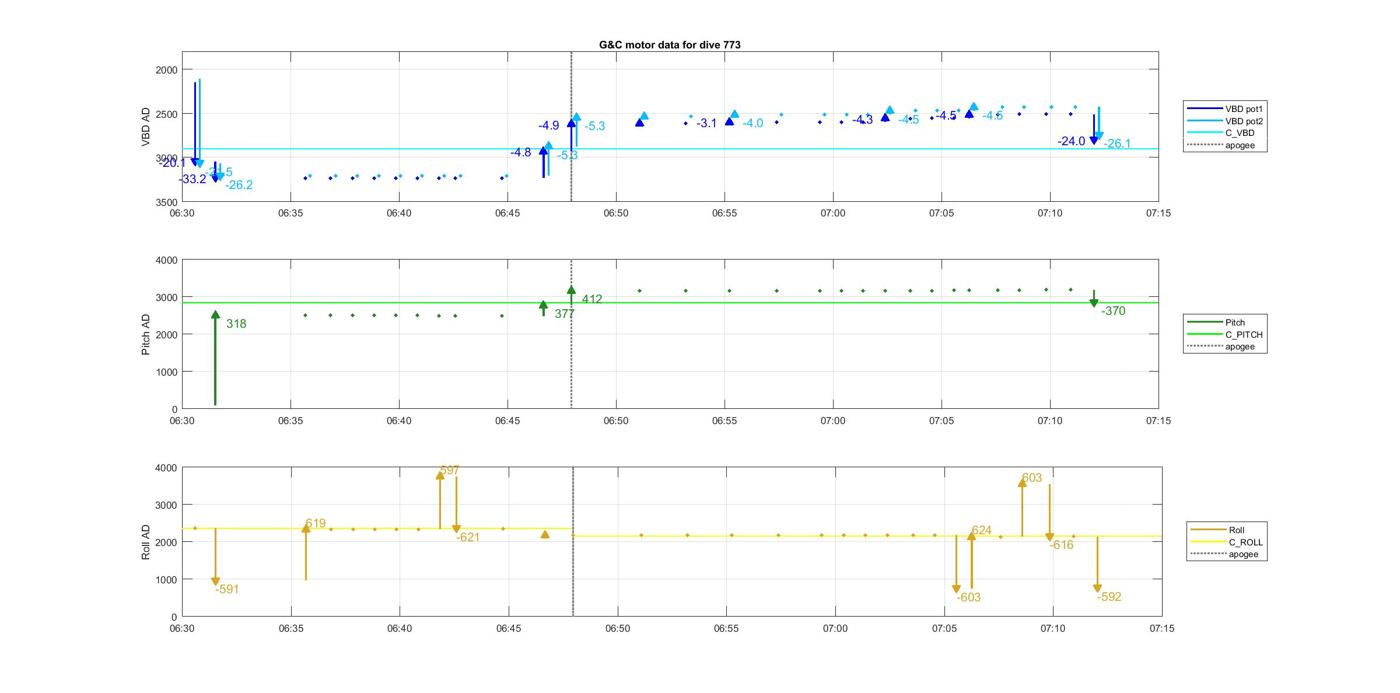The height and width of the screenshot is (693, 1400).
Task: Click the '06:40' time tick under Pitch plot
Action: pos(399,421)
